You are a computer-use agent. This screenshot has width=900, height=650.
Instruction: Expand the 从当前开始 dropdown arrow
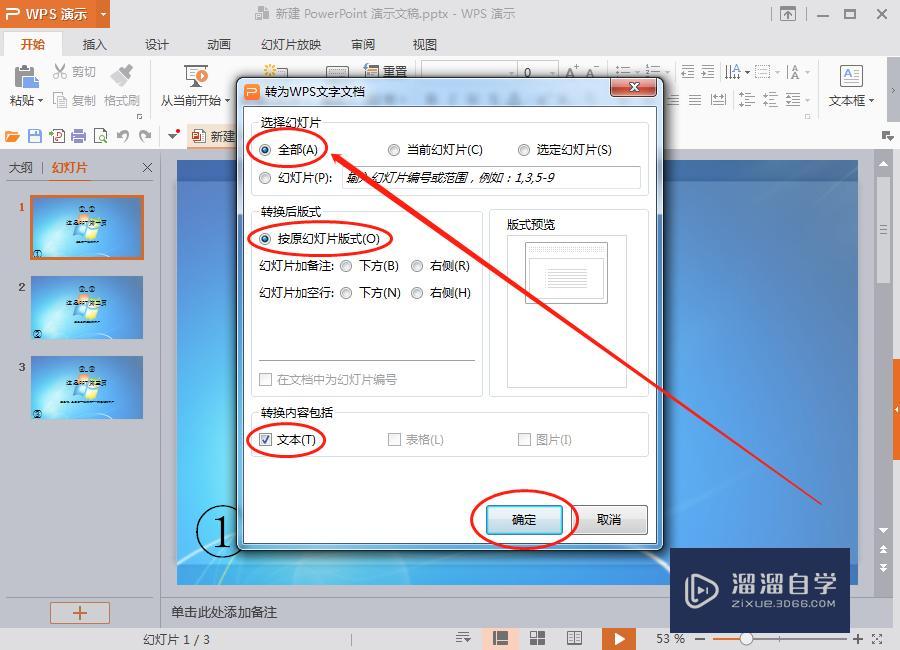coord(227,101)
